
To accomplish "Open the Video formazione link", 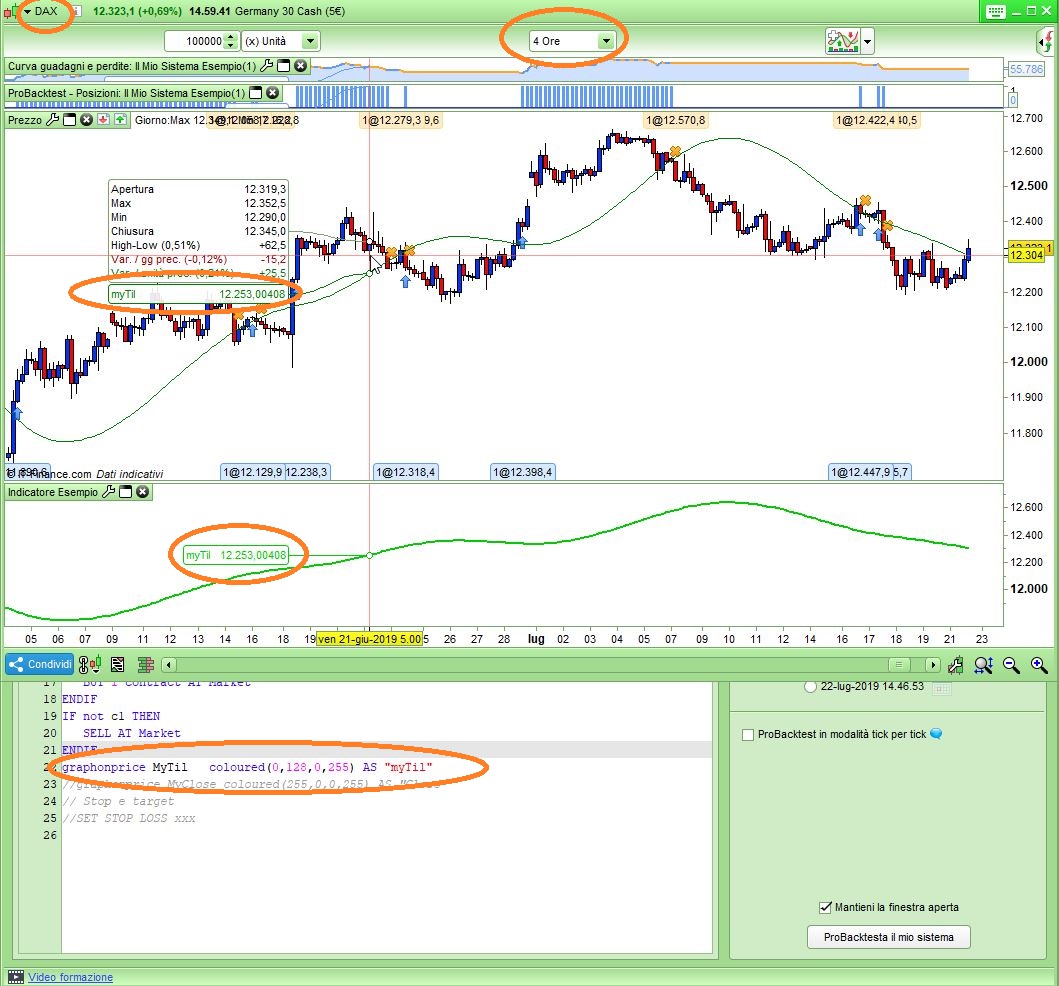I will (x=70, y=977).
